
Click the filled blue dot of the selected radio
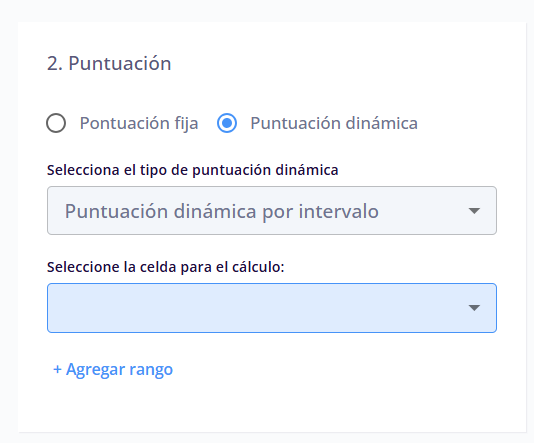227,123
